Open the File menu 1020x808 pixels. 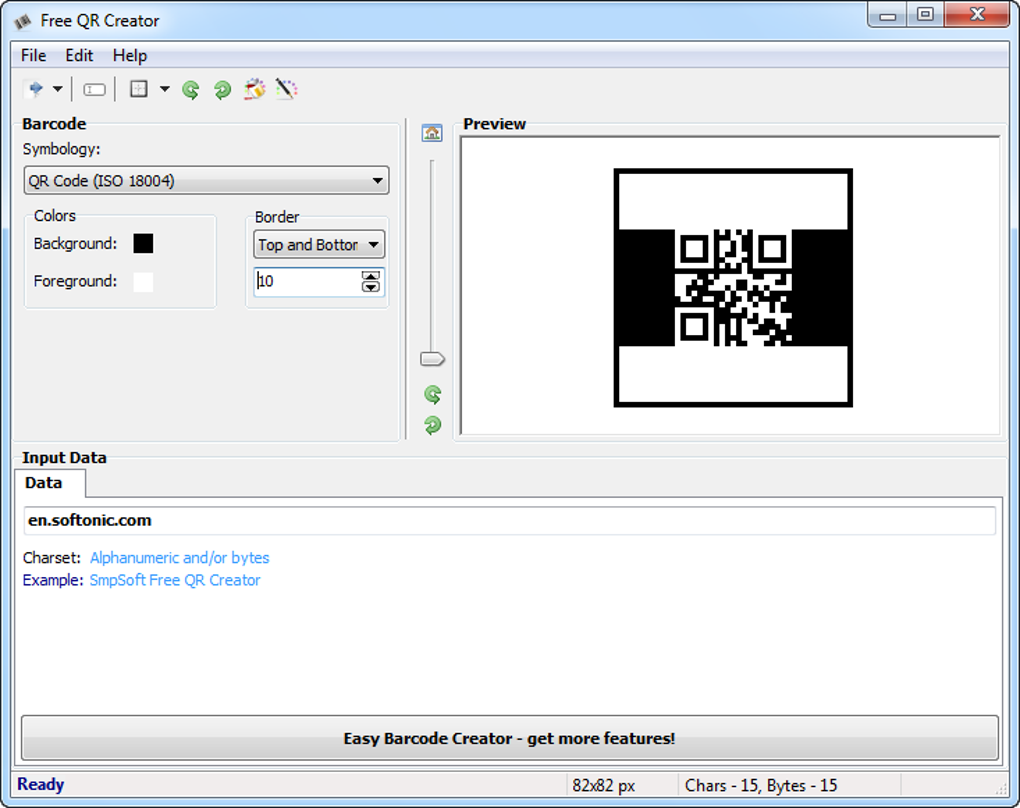[33, 56]
